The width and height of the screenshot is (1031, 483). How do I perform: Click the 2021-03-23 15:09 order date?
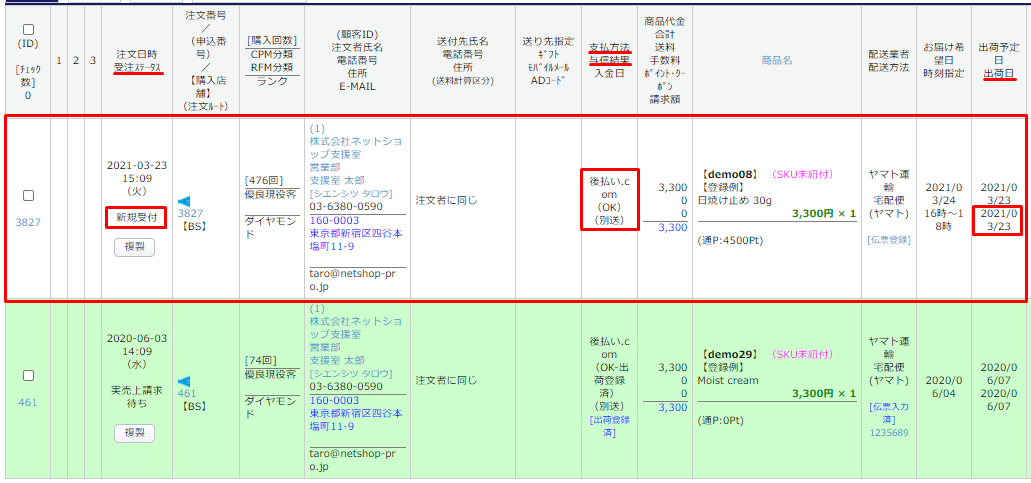137,170
